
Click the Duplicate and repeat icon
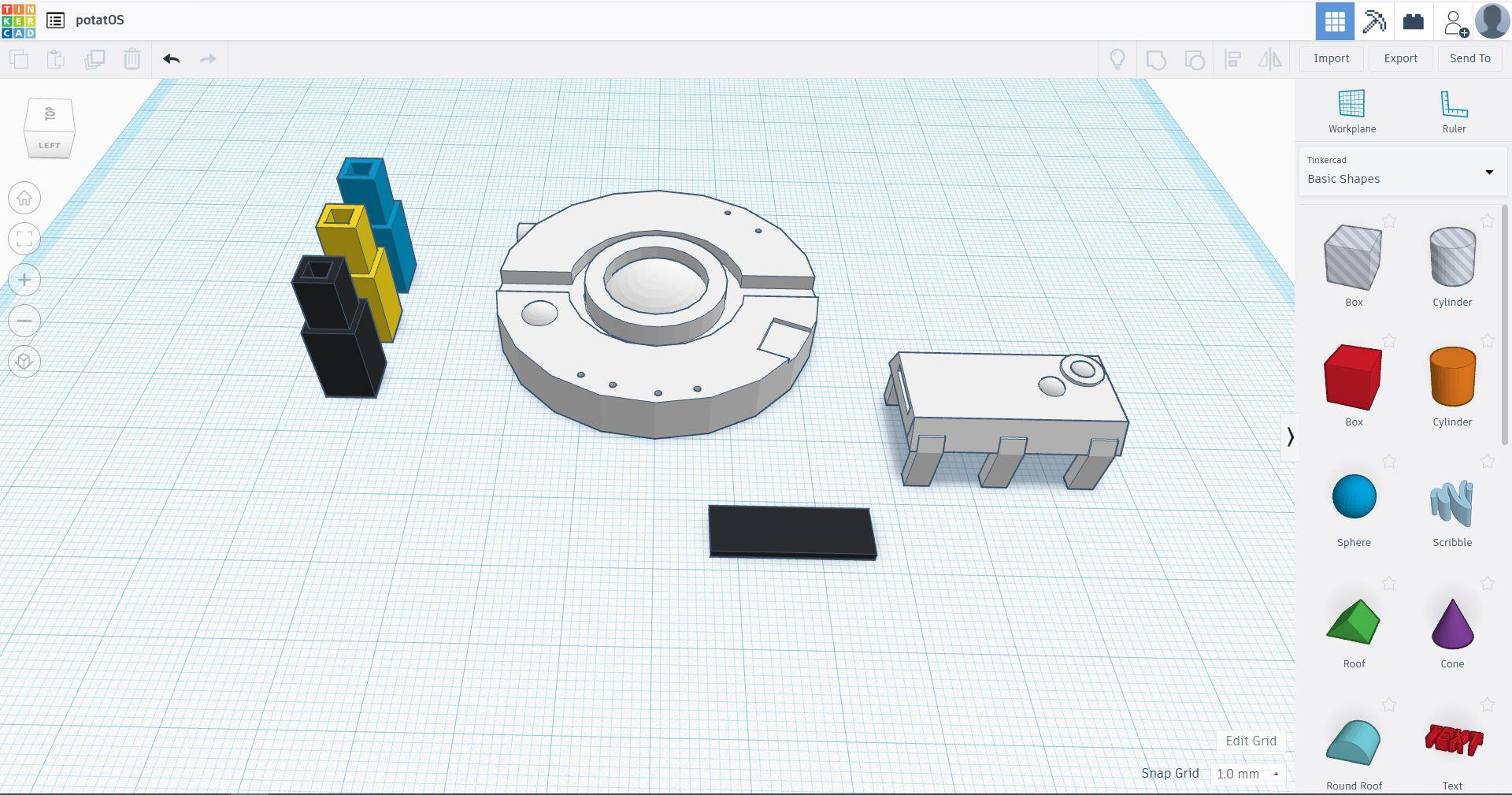[x=94, y=59]
